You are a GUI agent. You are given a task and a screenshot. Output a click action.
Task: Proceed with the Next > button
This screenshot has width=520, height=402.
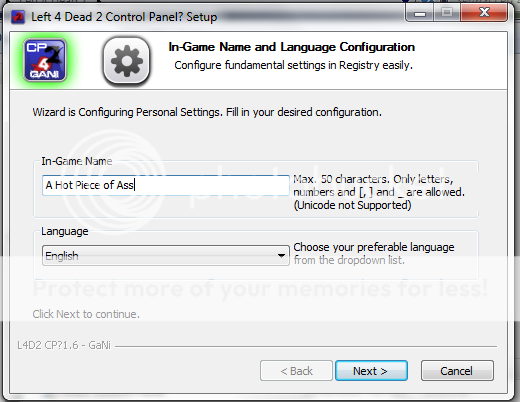(371, 371)
